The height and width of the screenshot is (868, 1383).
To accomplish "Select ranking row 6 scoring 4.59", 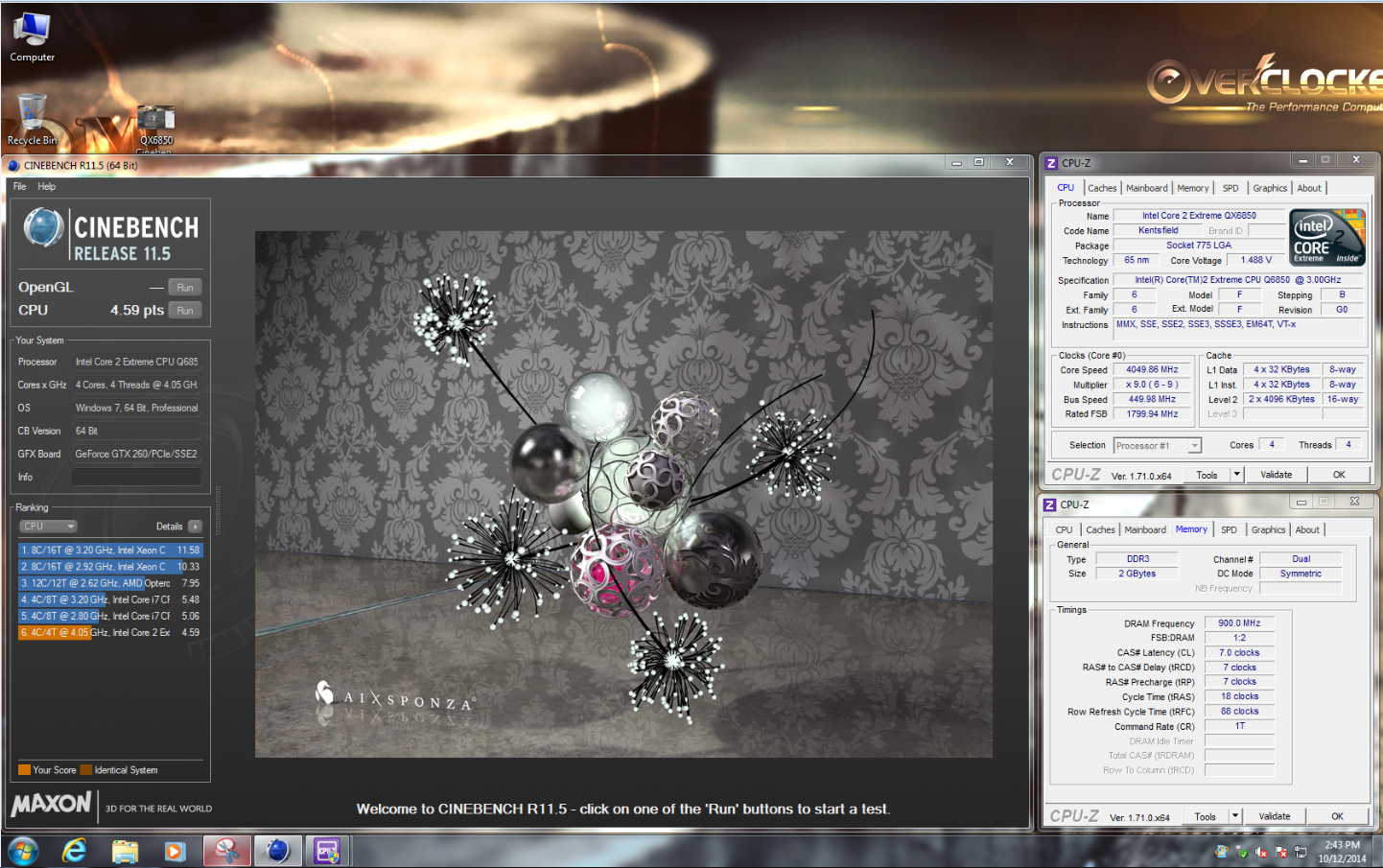I will tap(110, 633).
